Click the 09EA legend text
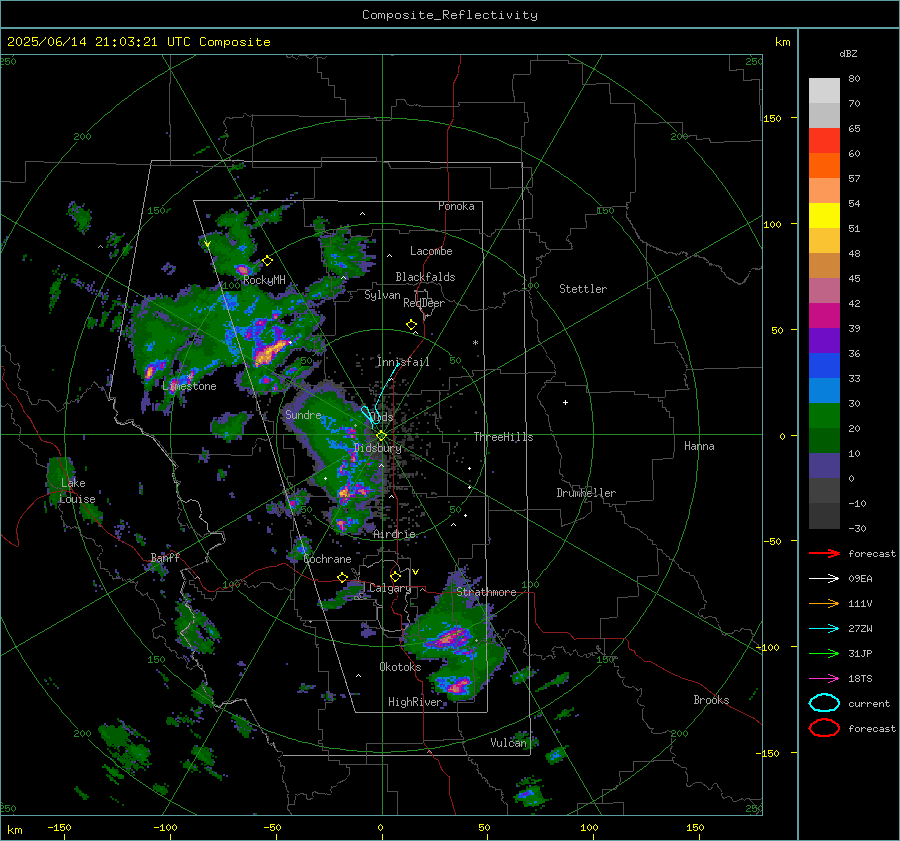Viewport: 900px width, 841px height. point(860,579)
